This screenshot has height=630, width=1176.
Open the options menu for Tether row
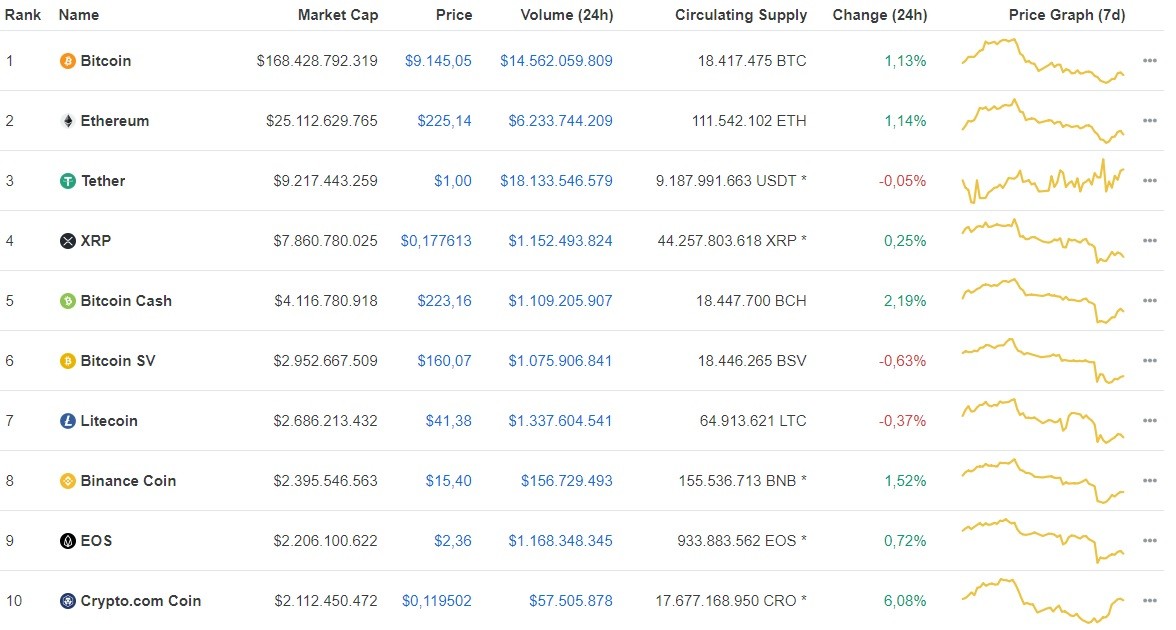click(x=1148, y=181)
